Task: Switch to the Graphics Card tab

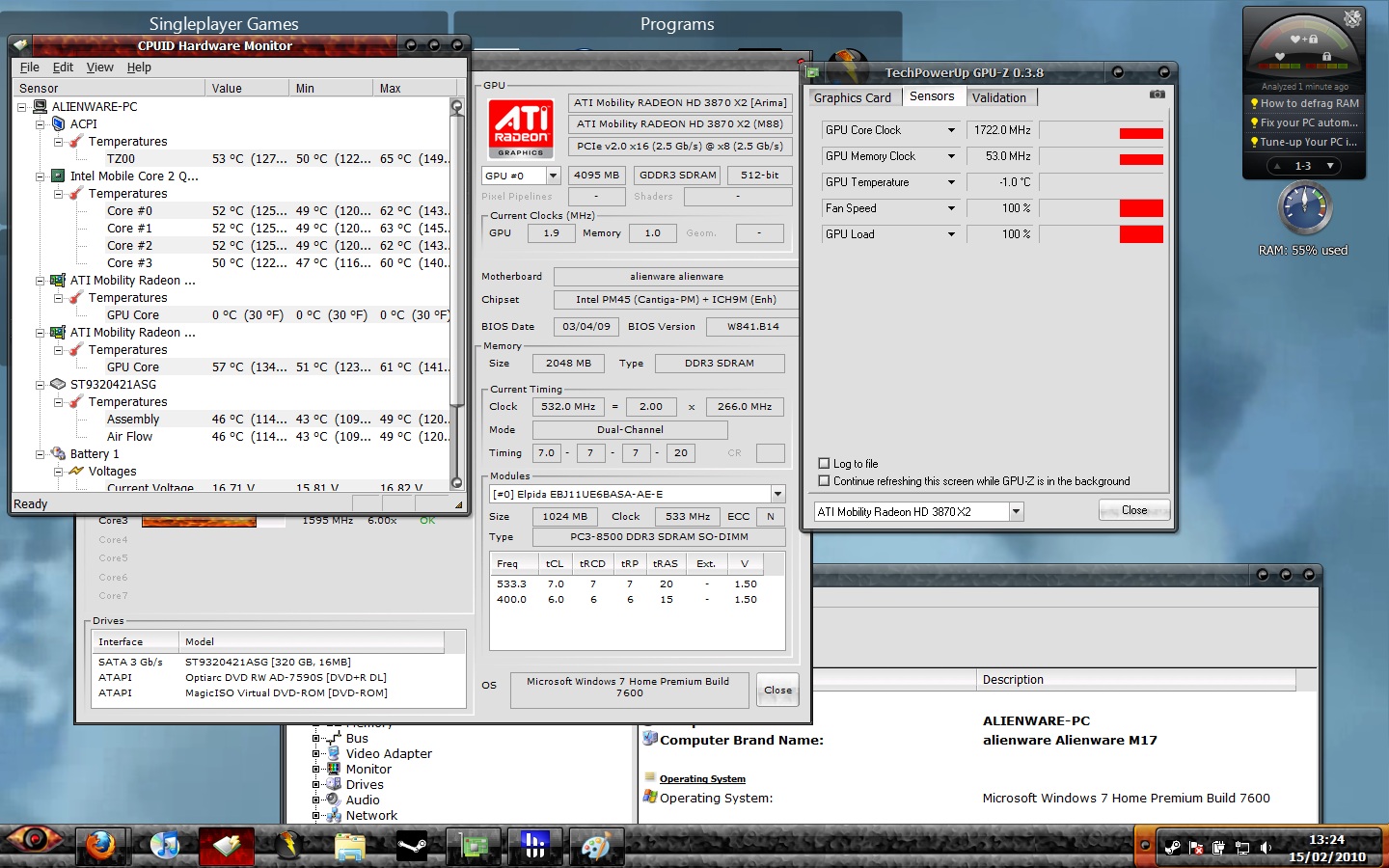Action: point(852,97)
